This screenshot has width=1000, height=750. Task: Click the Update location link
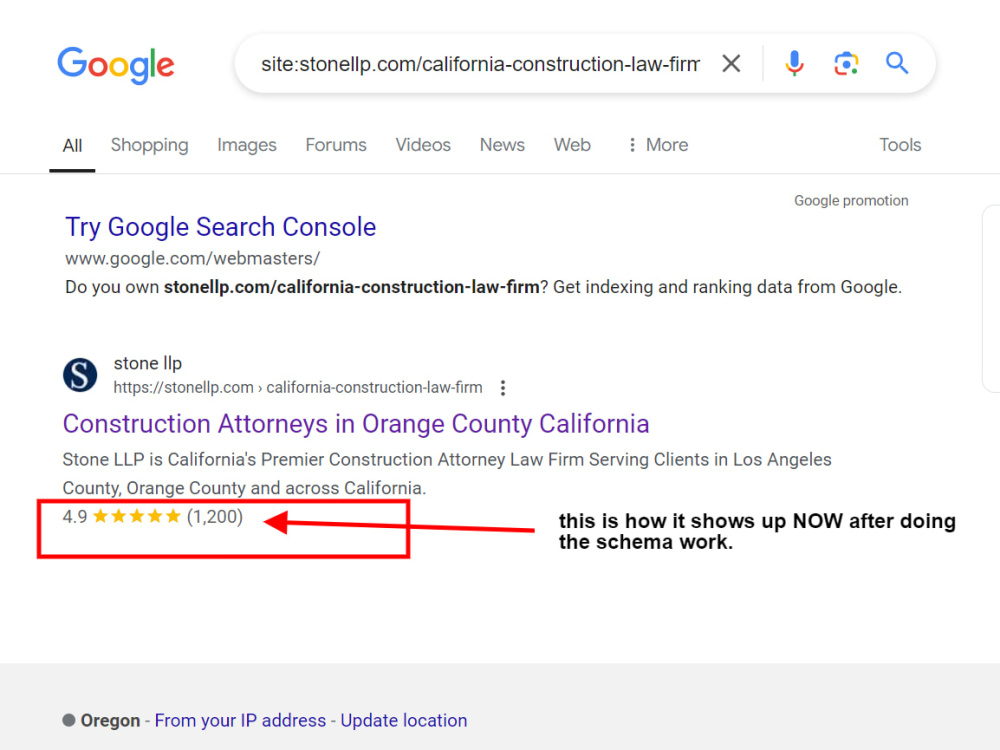(404, 721)
